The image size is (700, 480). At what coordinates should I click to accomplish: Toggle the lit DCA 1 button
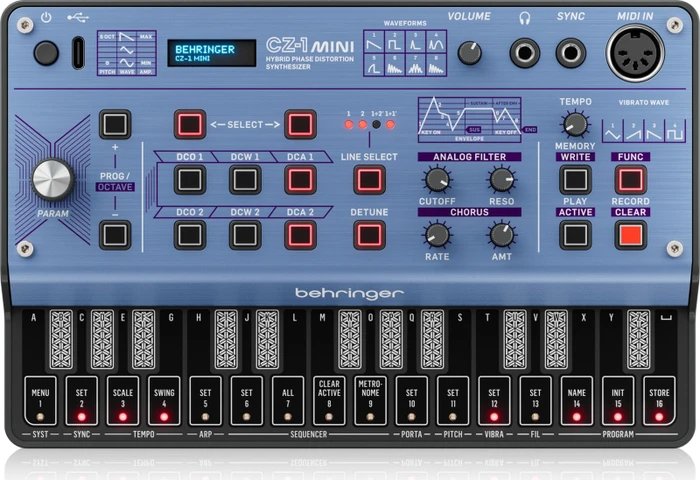coord(300,179)
